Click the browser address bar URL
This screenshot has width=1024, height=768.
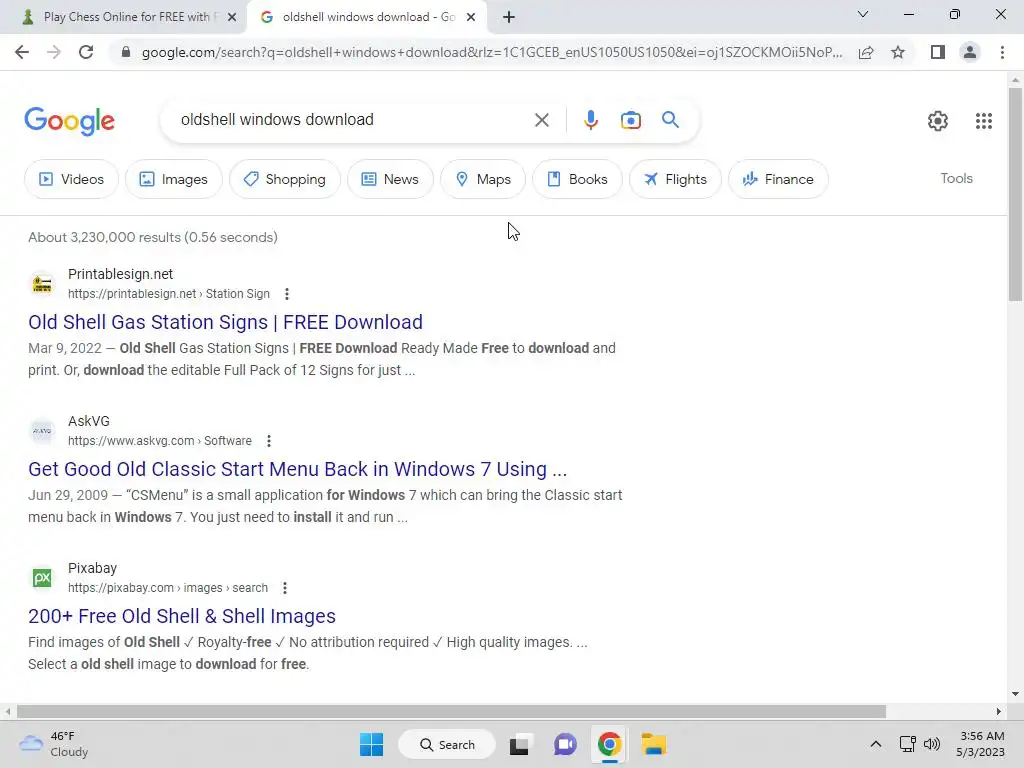[x=491, y=52]
